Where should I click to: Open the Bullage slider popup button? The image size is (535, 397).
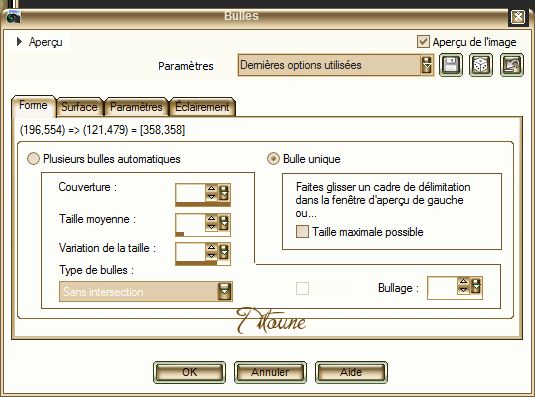(476, 286)
